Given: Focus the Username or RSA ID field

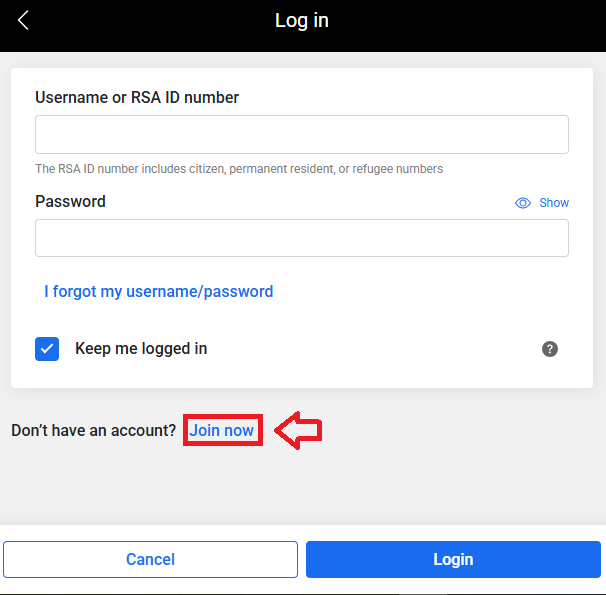Looking at the screenshot, I should click(302, 134).
